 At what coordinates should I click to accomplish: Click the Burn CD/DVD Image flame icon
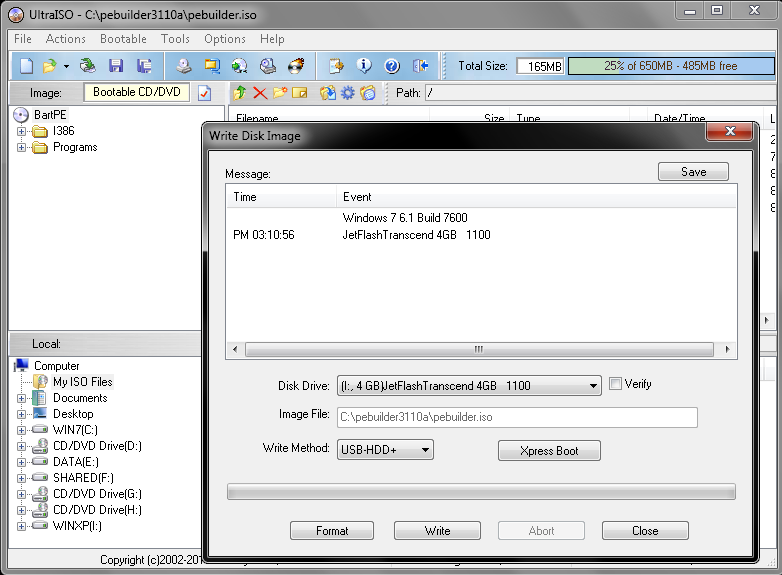(x=296, y=66)
